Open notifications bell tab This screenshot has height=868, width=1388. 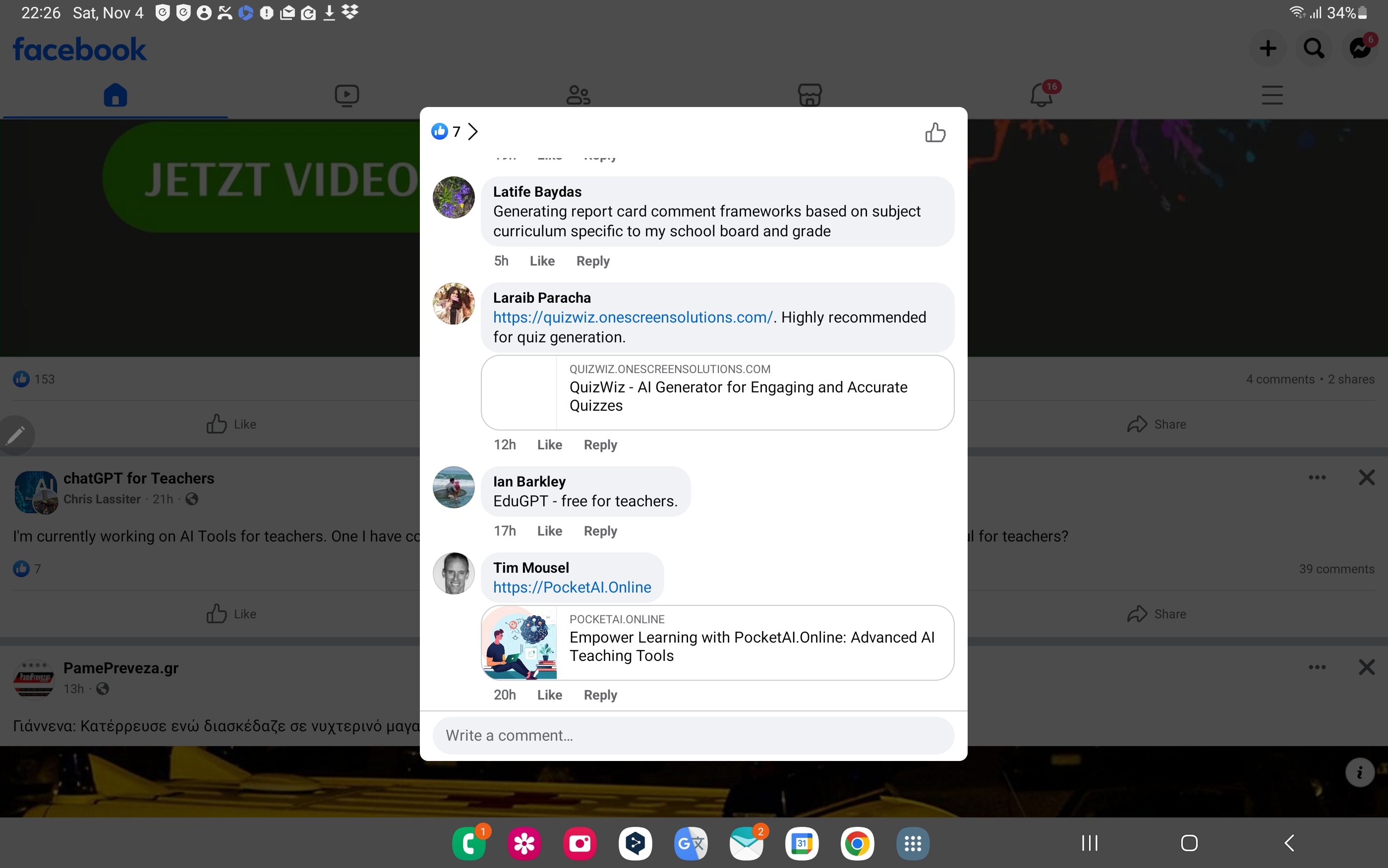[1041, 95]
